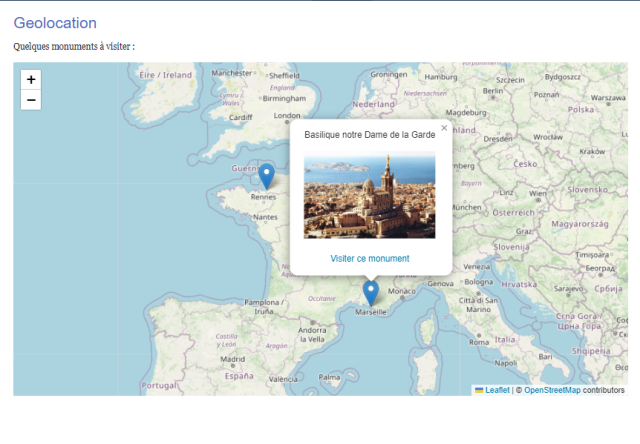Click on London label on map
The image size is (640, 444).
pos(287,115)
